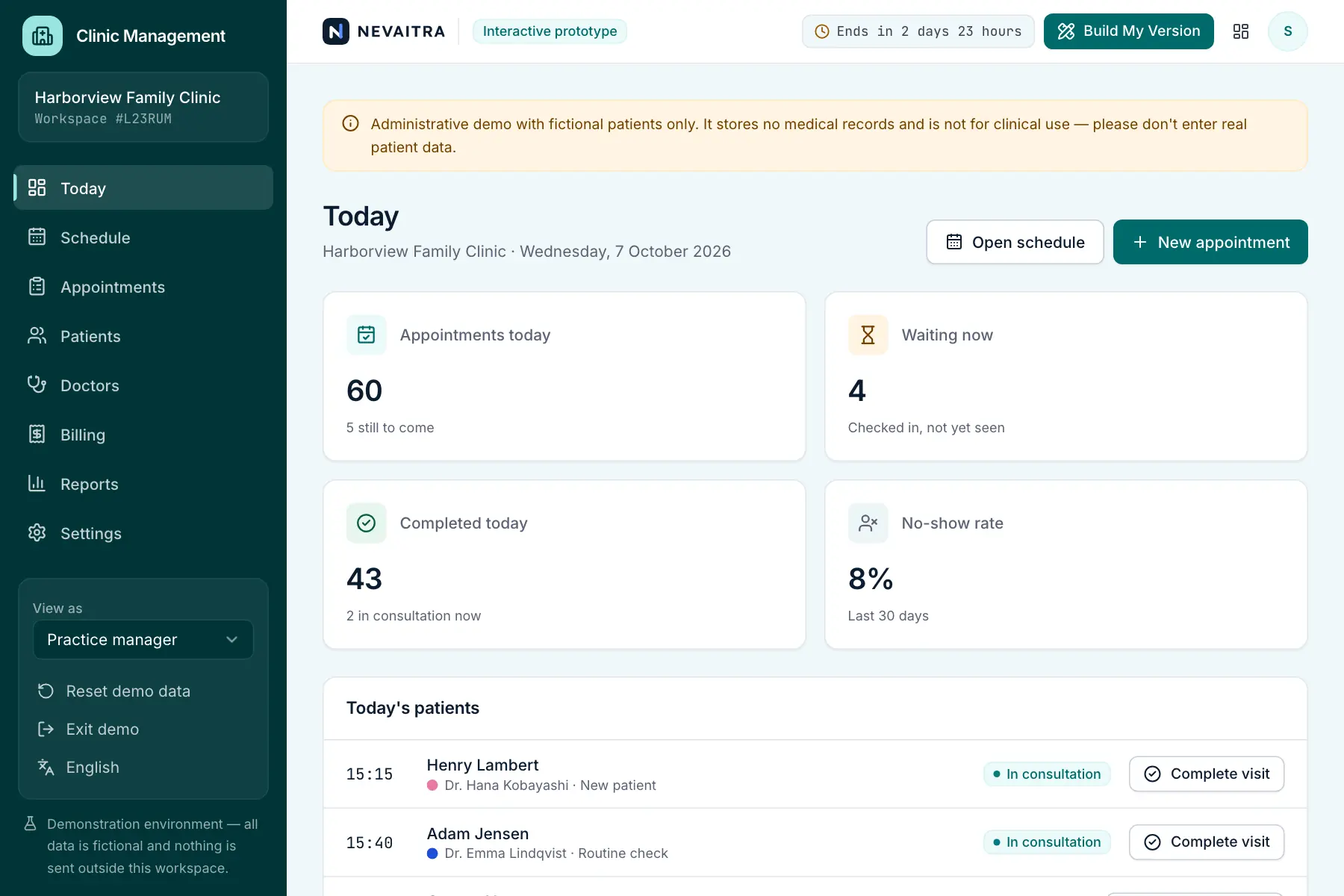Open the Harborview Family Clinic workspace card
Viewport: 1344px width, 896px height.
[x=143, y=107]
